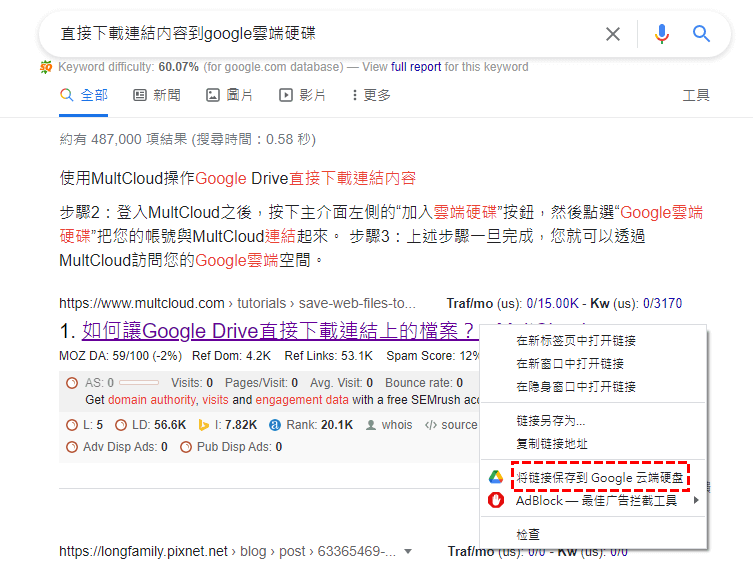The width and height of the screenshot is (753, 564).
Task: Click the L: 5 SEMrush links metric
Action: pyautogui.click(x=93, y=425)
